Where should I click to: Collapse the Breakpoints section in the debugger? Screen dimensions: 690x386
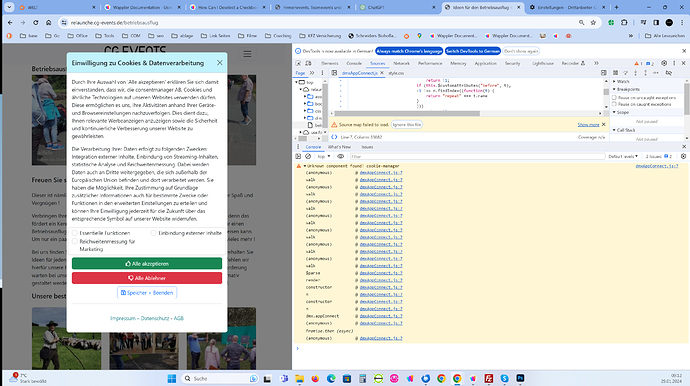coord(628,89)
